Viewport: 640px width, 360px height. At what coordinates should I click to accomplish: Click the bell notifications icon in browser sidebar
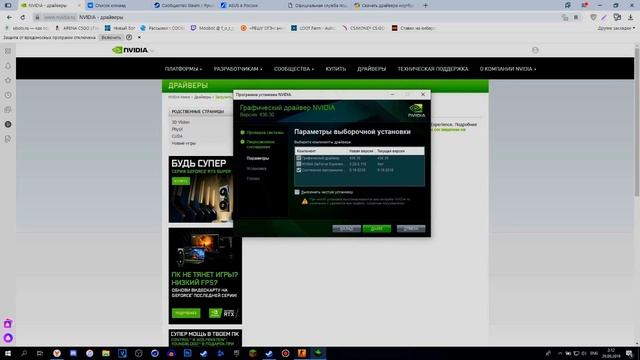coord(8,66)
